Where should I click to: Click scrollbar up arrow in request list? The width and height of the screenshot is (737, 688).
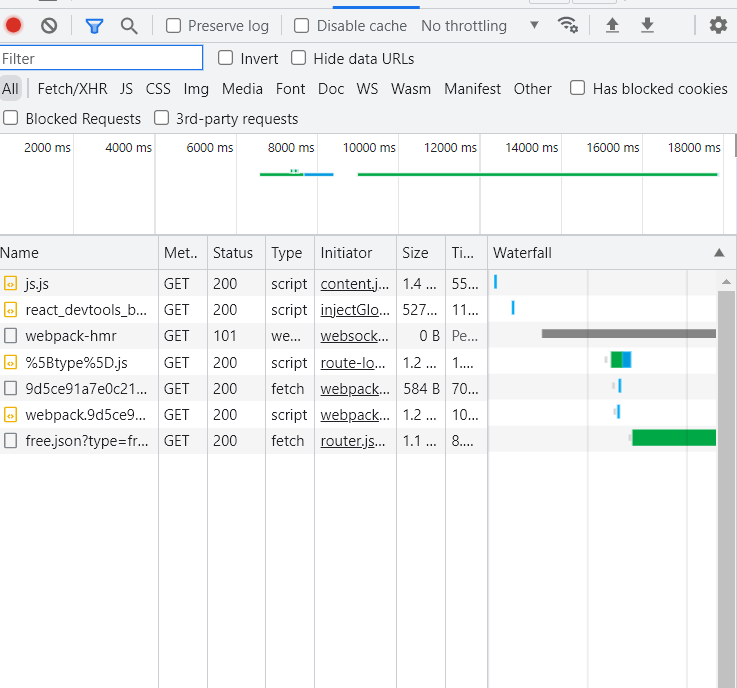tap(726, 282)
